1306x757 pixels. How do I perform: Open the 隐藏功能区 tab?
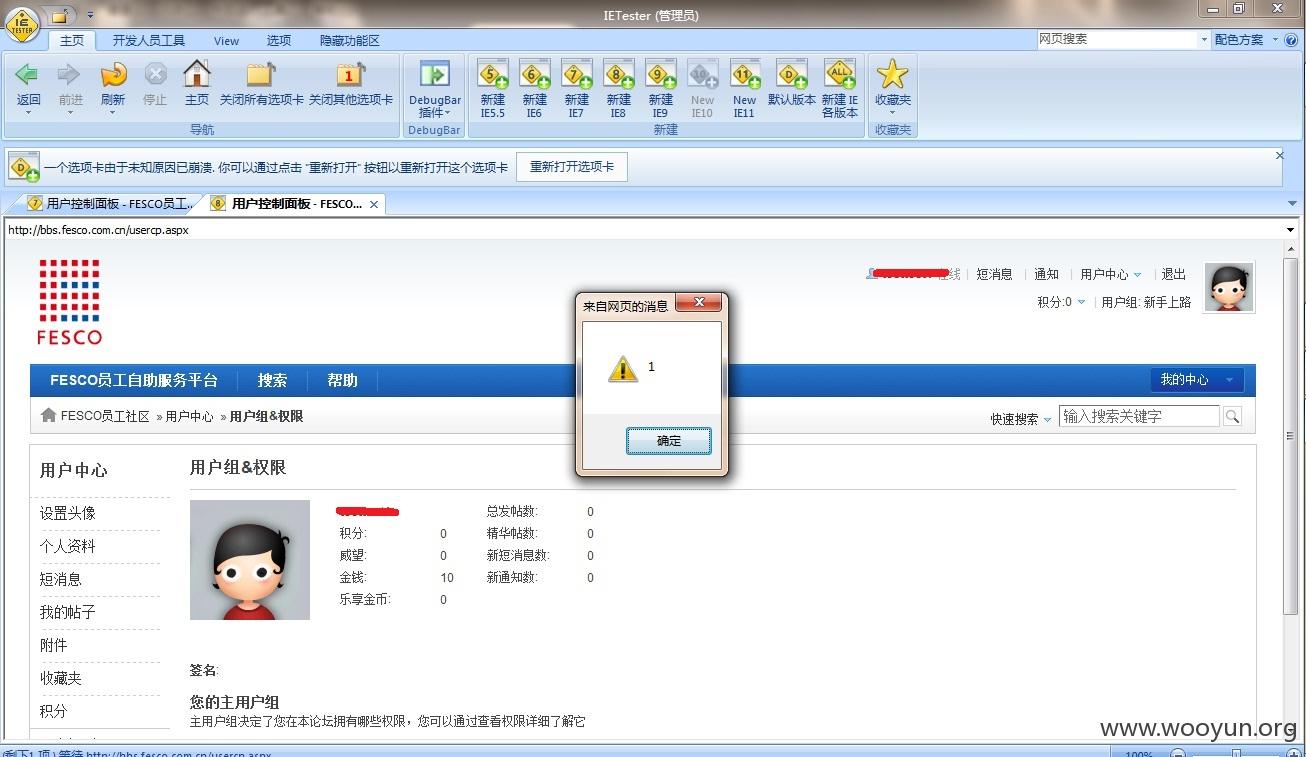(350, 41)
